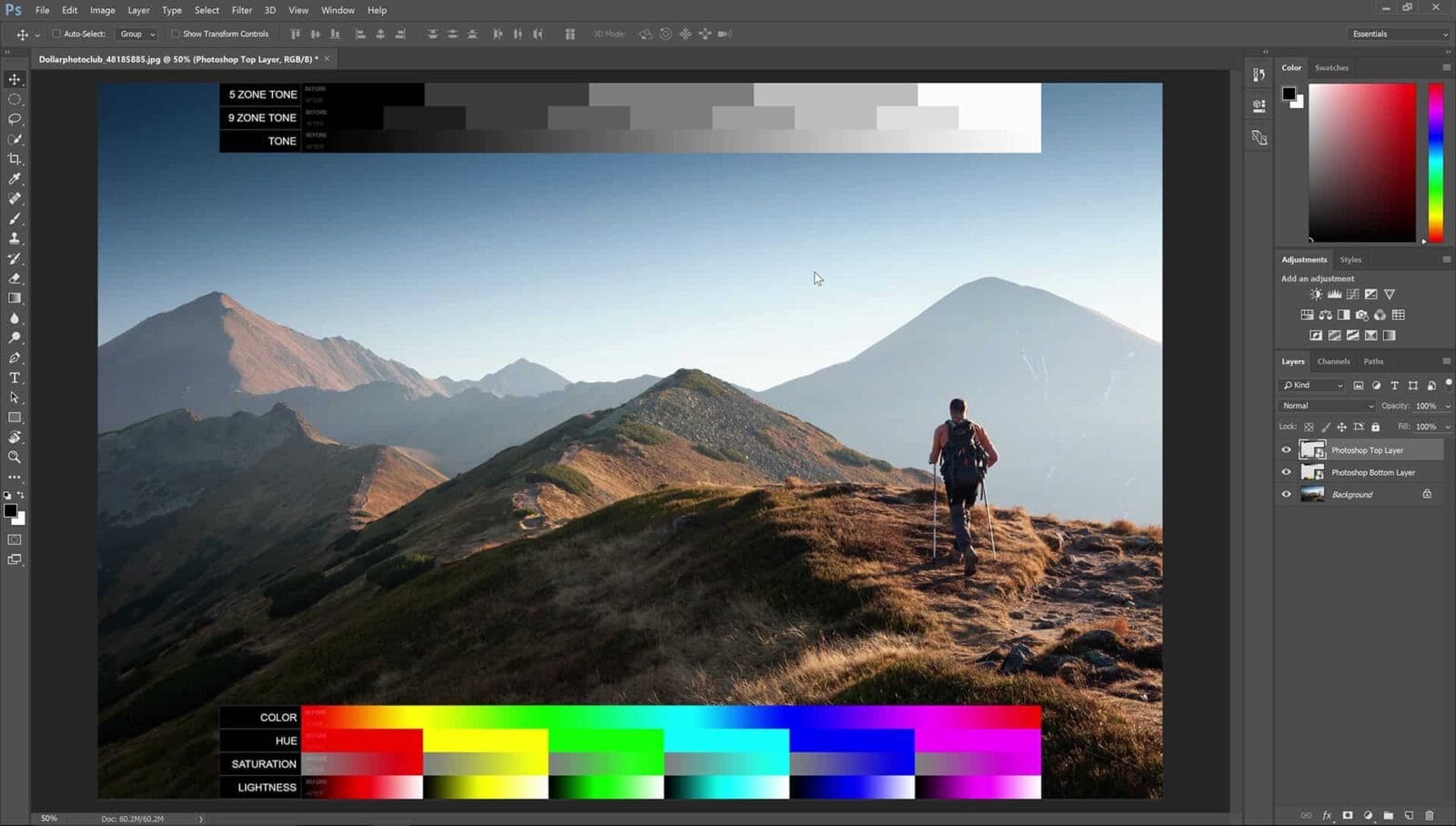Create a new layer

1409,816
